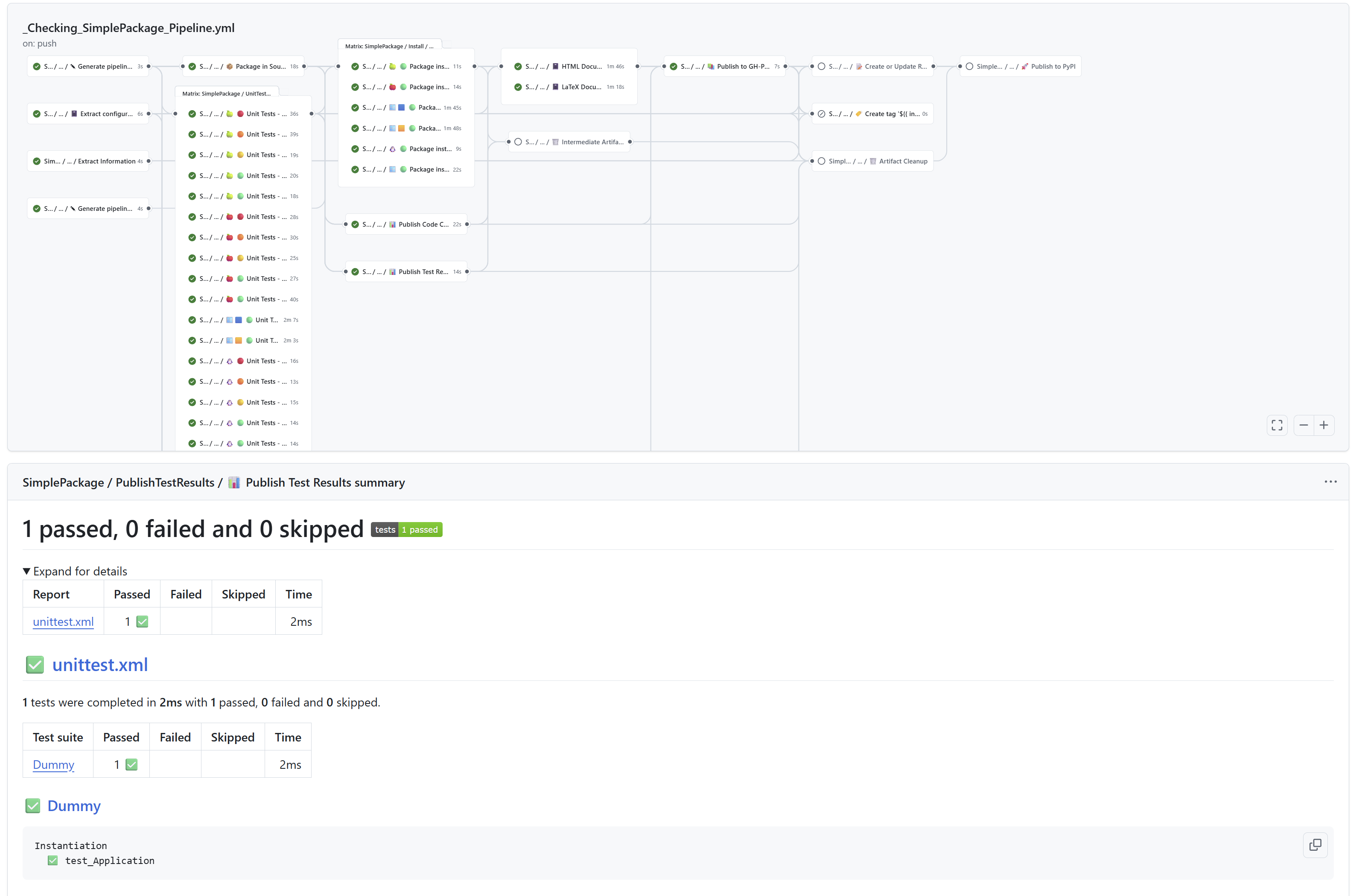The image size is (1359, 896).
Task: Open the large unittest.xml heading link
Action: click(100, 665)
